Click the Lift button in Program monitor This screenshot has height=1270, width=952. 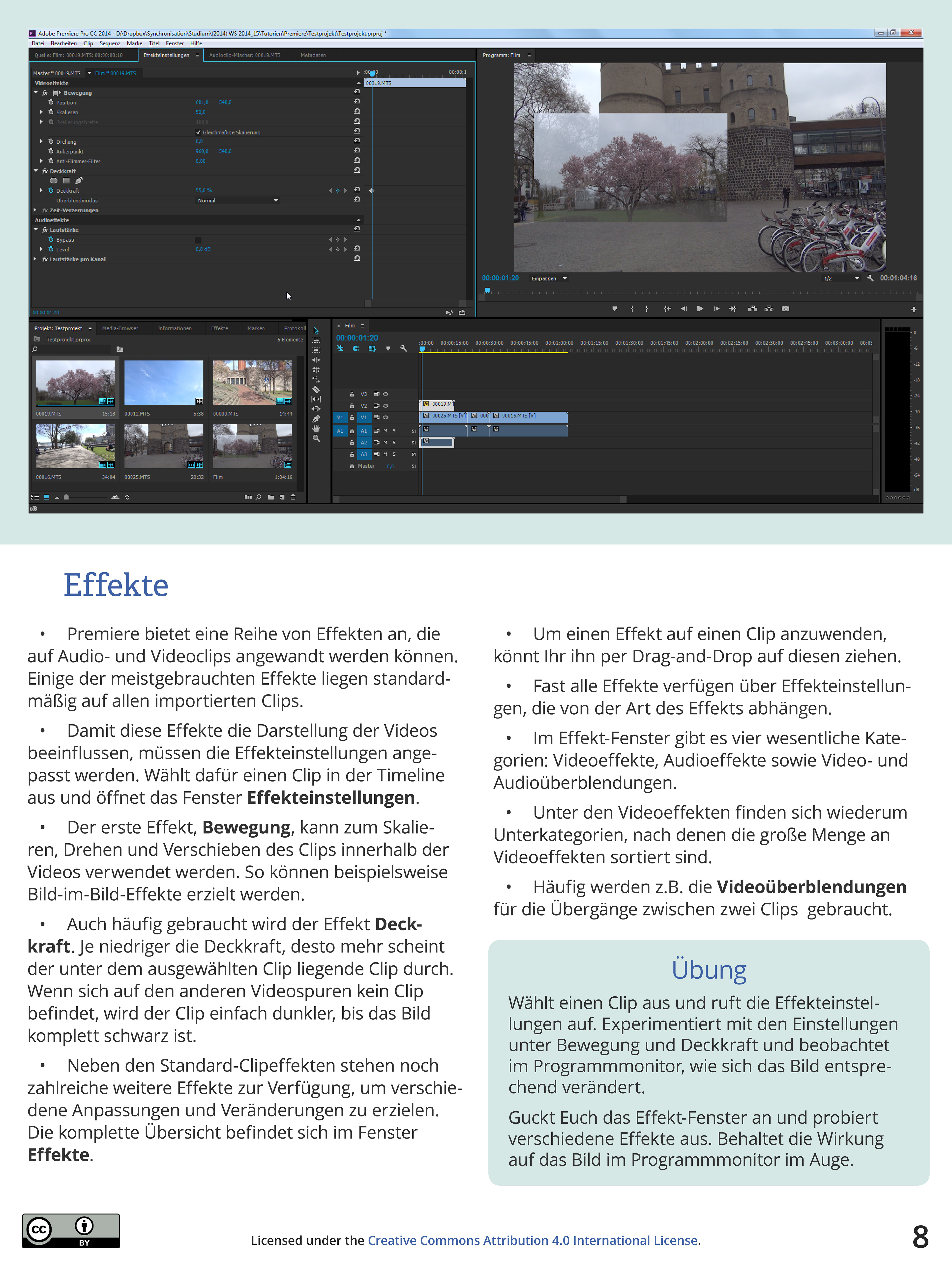tap(752, 309)
